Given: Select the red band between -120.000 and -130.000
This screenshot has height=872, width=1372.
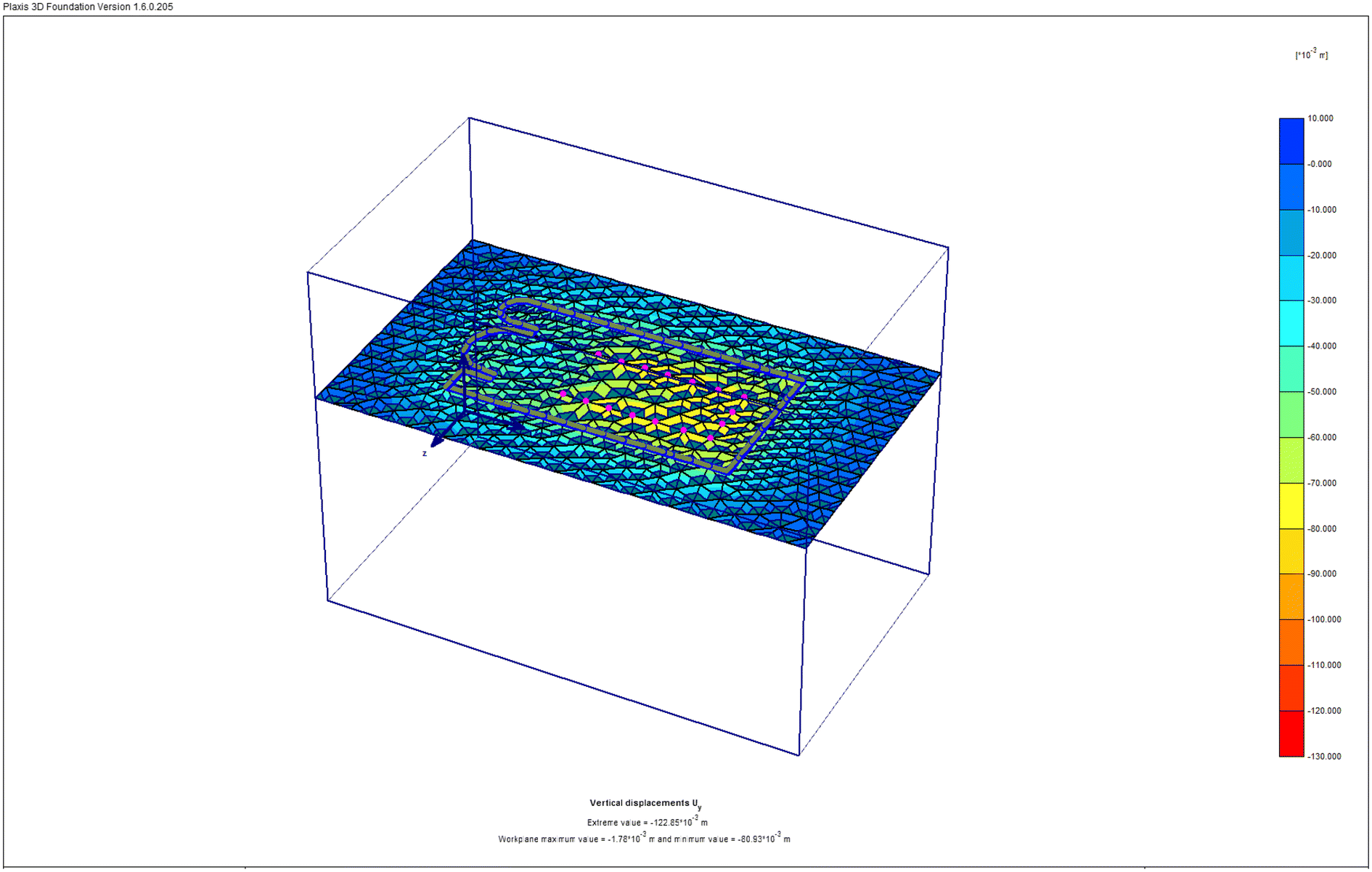Looking at the screenshot, I should point(1291,734).
